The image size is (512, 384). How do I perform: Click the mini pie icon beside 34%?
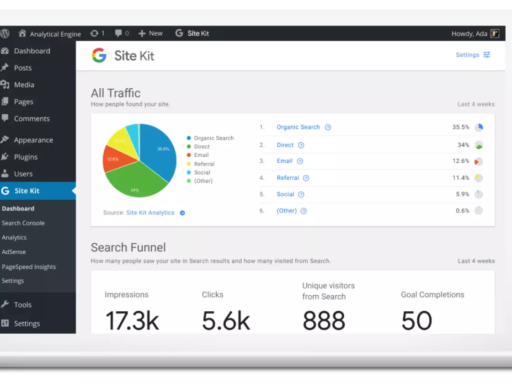tap(479, 145)
